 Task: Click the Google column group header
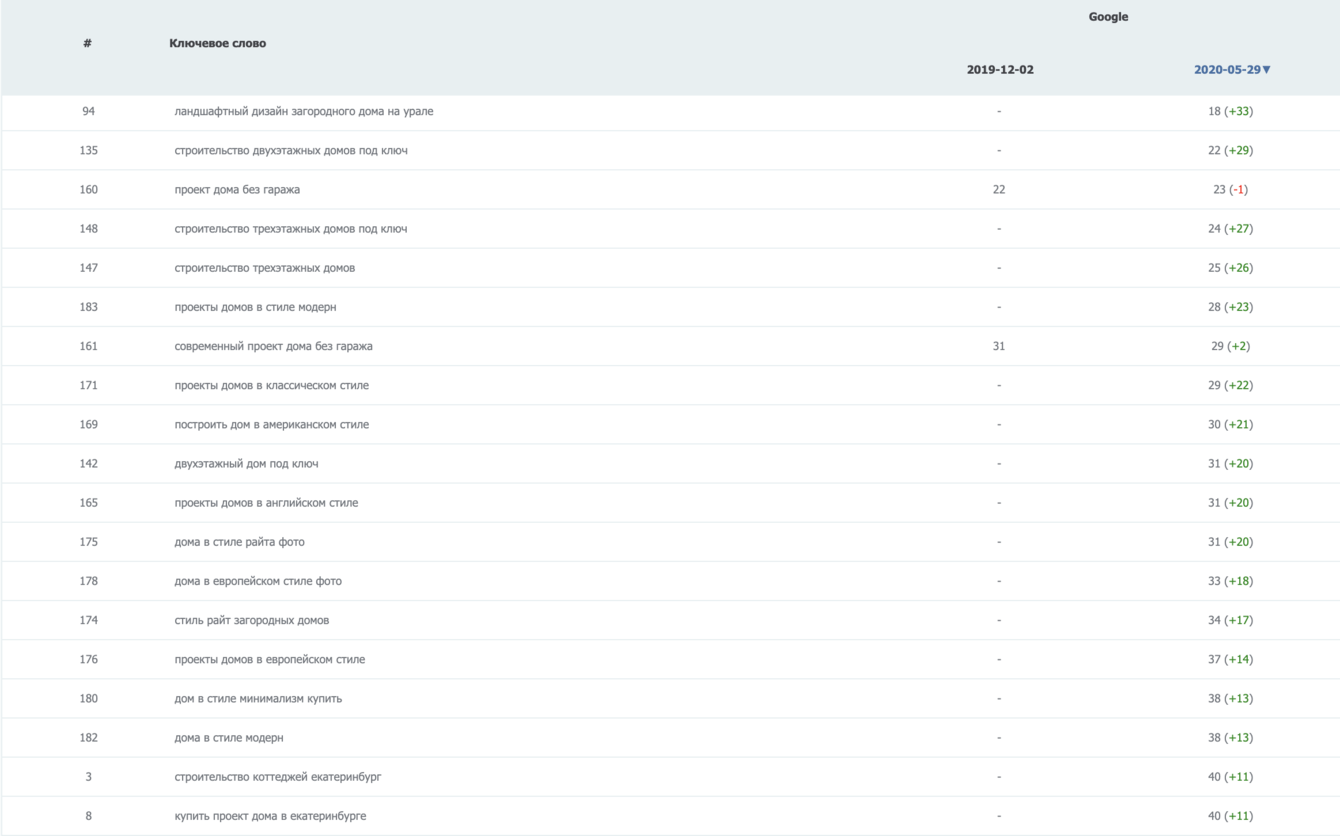point(1108,17)
